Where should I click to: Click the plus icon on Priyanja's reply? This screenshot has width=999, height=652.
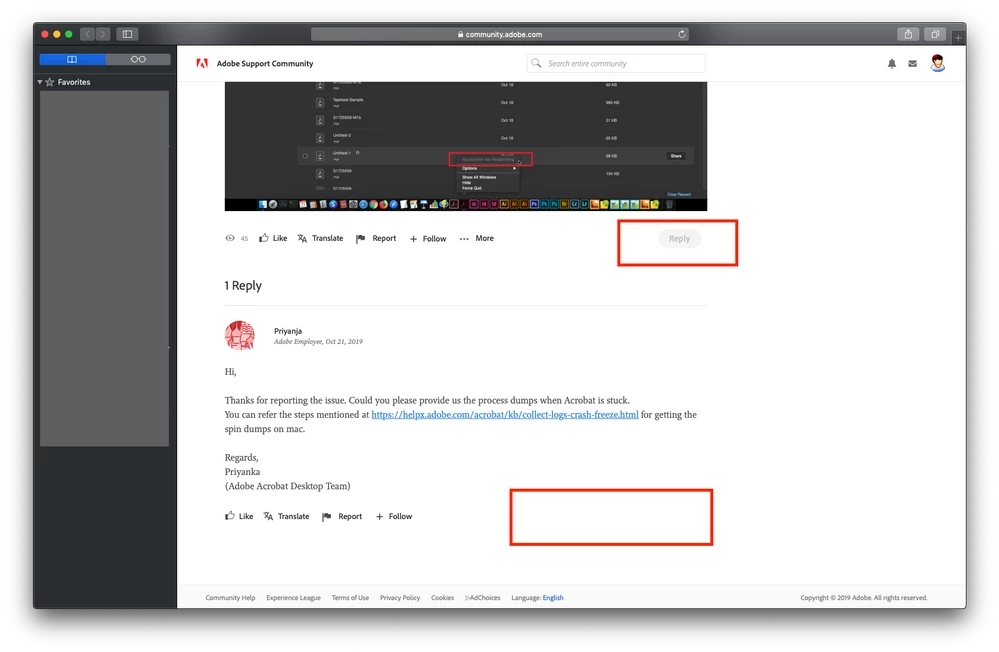(379, 517)
